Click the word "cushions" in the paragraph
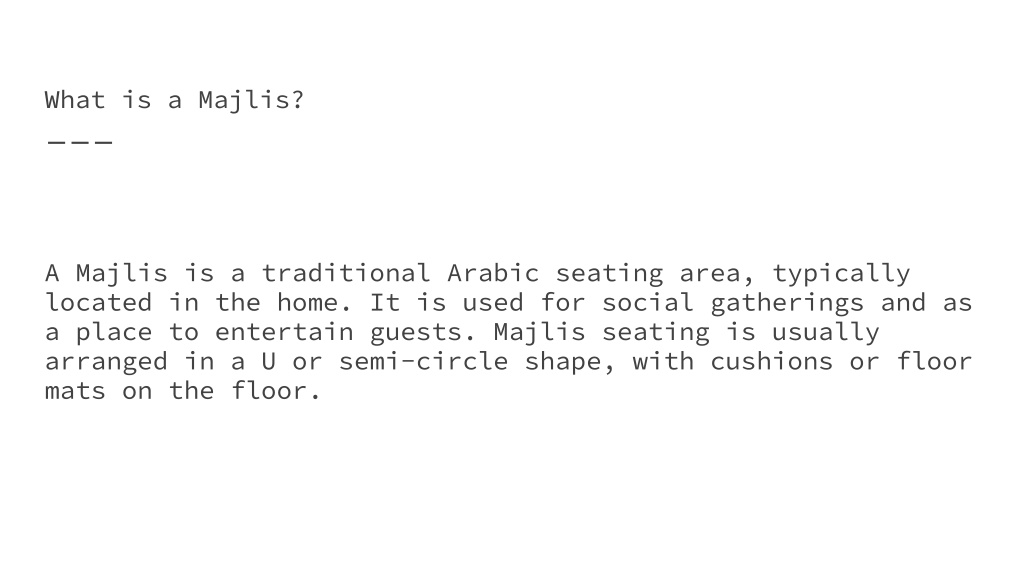The image size is (1024, 576). (x=772, y=361)
